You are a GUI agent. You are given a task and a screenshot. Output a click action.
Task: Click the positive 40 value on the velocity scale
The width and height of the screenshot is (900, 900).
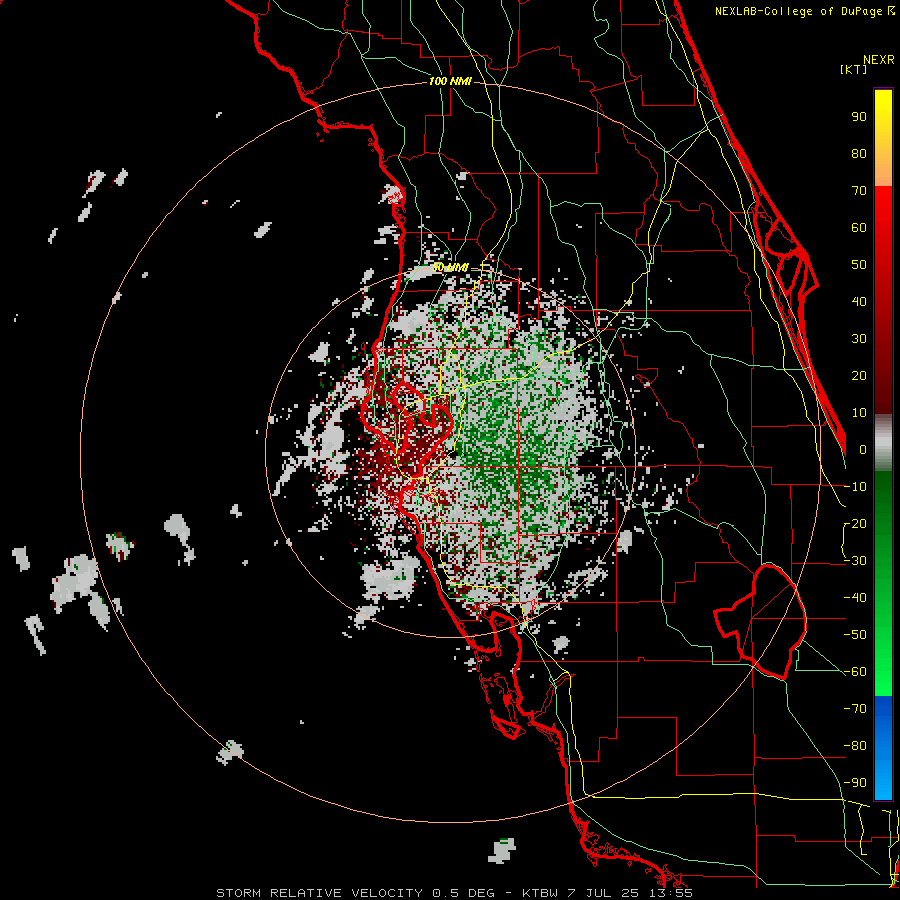(x=859, y=302)
